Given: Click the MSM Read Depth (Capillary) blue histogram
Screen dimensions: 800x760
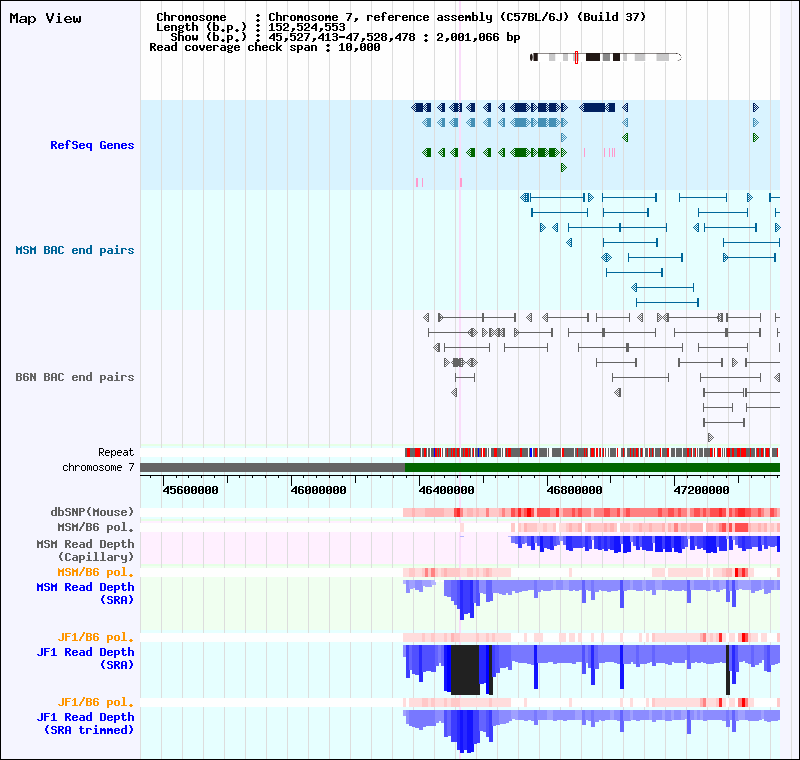Looking at the screenshot, I should pyautogui.click(x=645, y=544).
